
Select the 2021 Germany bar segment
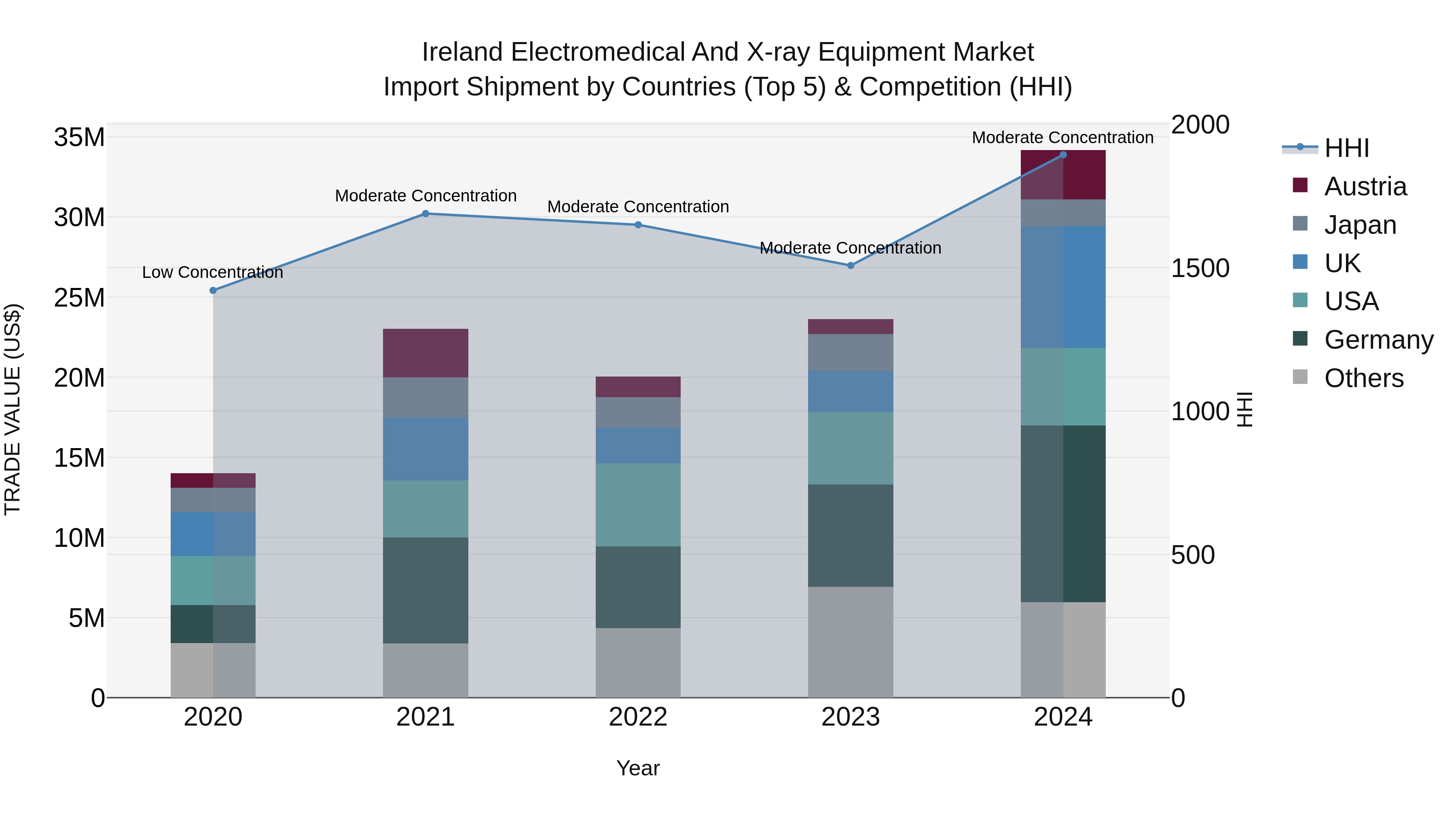pos(425,590)
